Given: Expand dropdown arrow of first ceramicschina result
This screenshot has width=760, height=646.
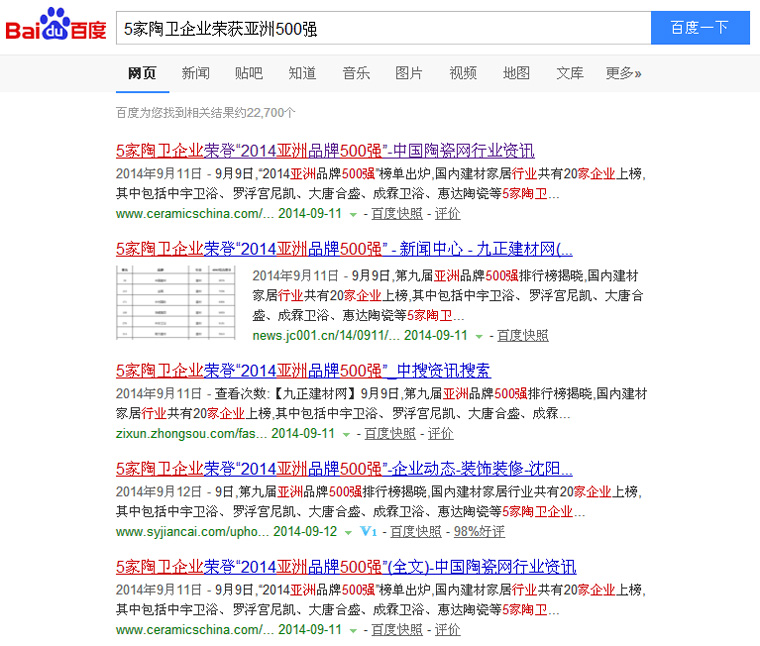Looking at the screenshot, I should (x=353, y=214).
